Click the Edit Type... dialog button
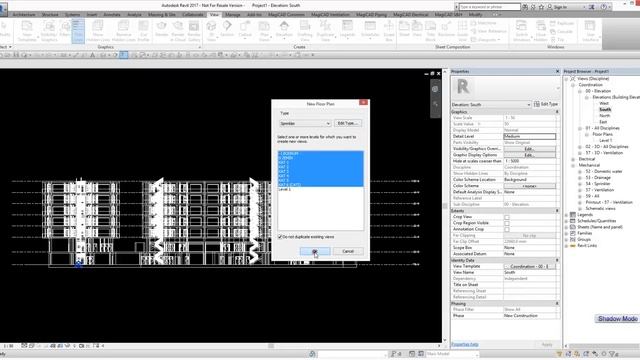The width and height of the screenshot is (640, 360). pos(347,123)
